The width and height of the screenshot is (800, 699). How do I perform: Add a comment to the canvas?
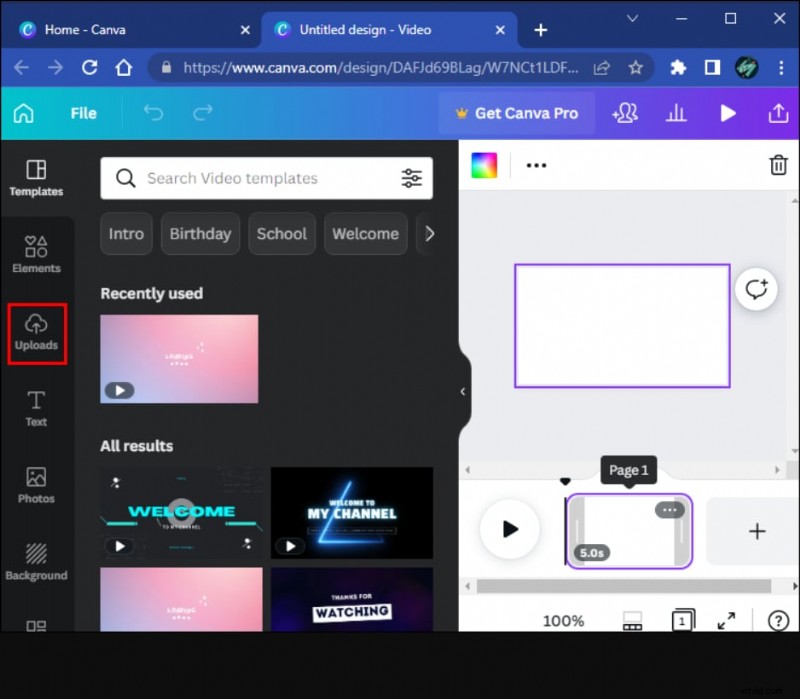[757, 289]
